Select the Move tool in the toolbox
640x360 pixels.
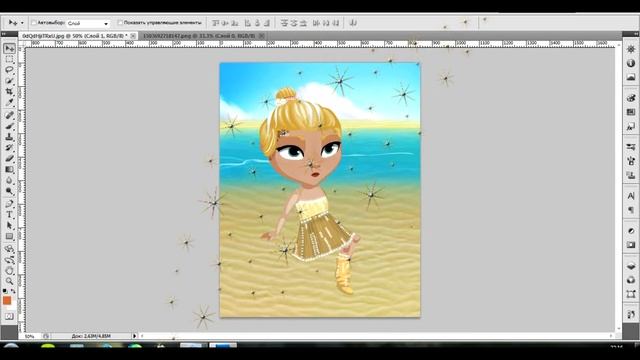pyautogui.click(x=9, y=49)
